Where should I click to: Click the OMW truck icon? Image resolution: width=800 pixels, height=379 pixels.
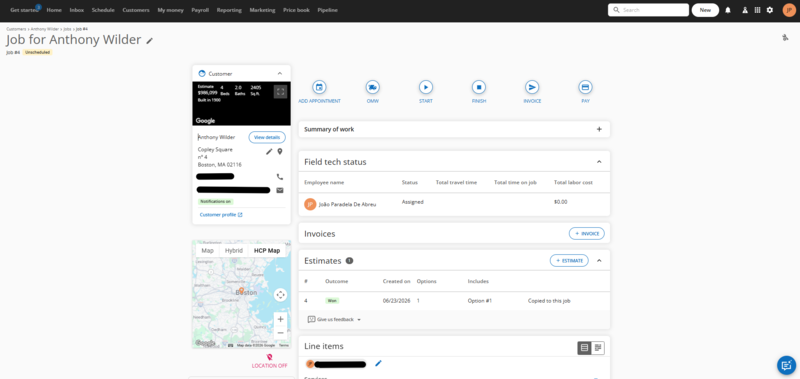[372, 87]
